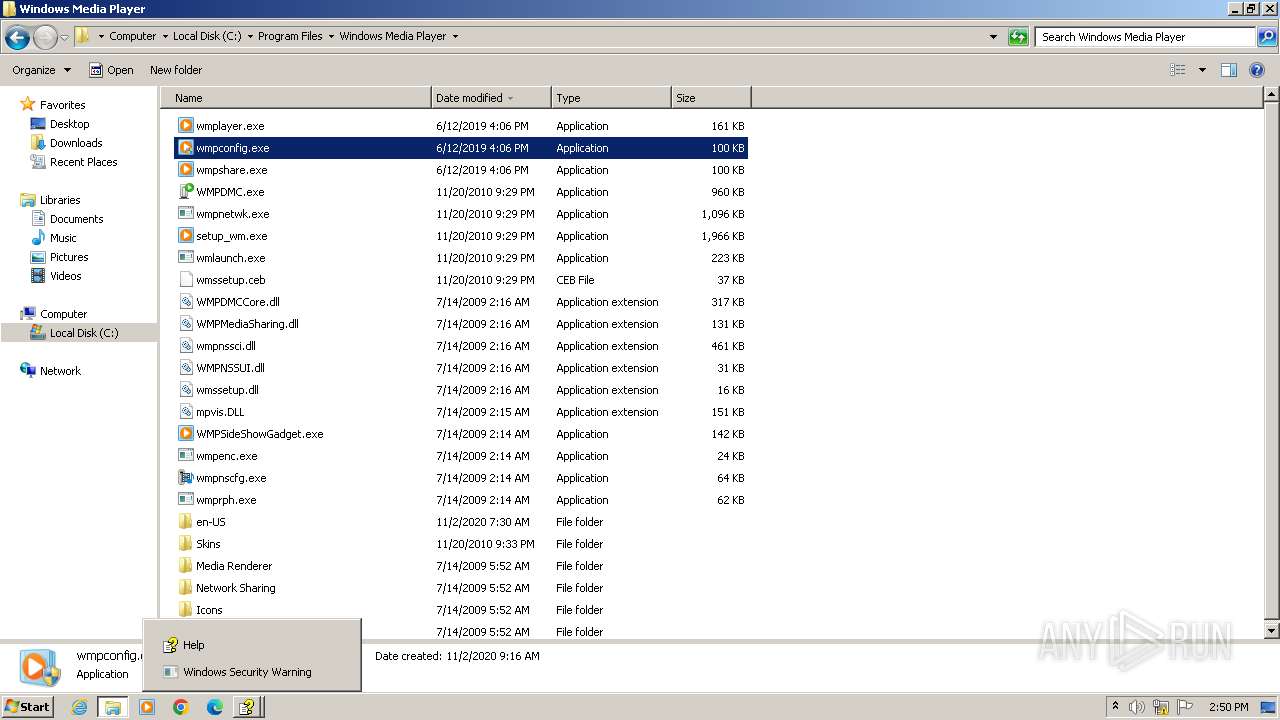Click the wmpnetwk.exe file icon

185,214
